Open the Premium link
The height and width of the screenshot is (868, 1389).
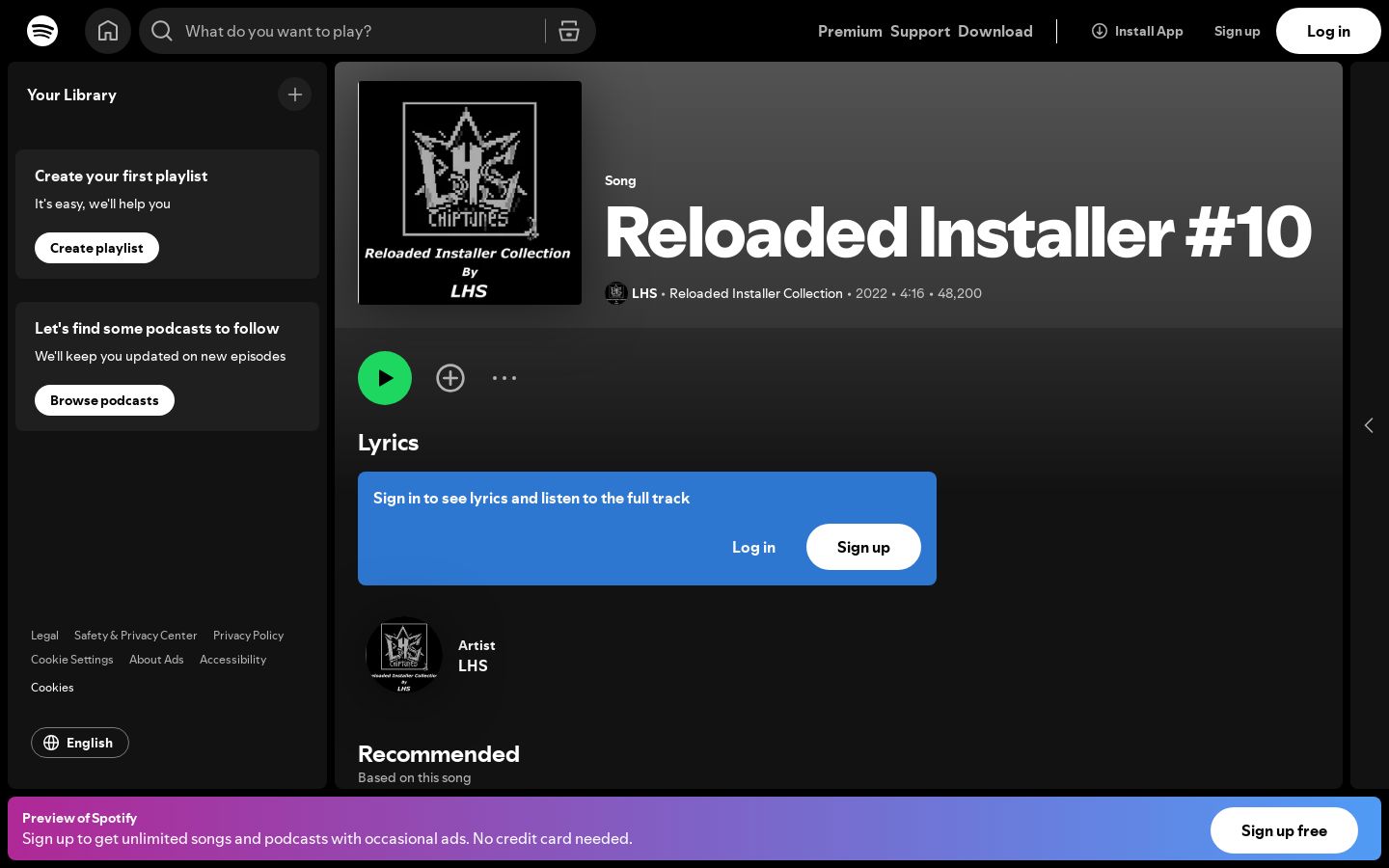click(x=850, y=31)
